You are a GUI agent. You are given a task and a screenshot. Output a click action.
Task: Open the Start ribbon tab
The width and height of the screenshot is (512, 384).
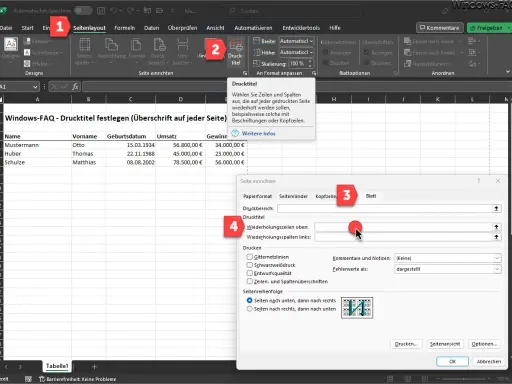[x=27, y=28]
